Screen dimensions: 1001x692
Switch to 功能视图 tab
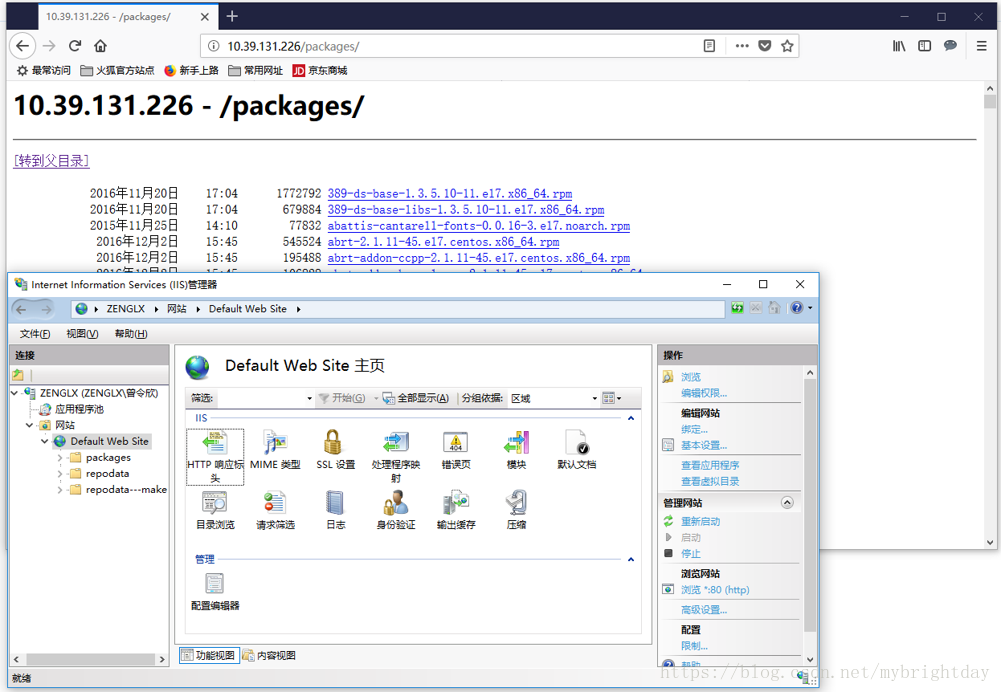(x=208, y=655)
